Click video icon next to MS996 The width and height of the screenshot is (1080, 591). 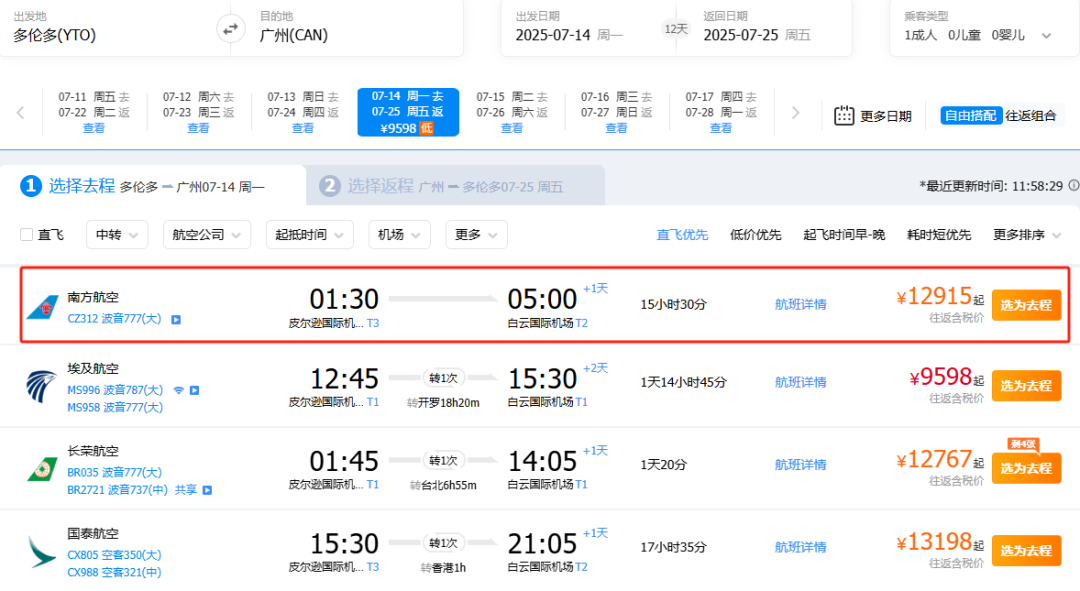click(195, 390)
